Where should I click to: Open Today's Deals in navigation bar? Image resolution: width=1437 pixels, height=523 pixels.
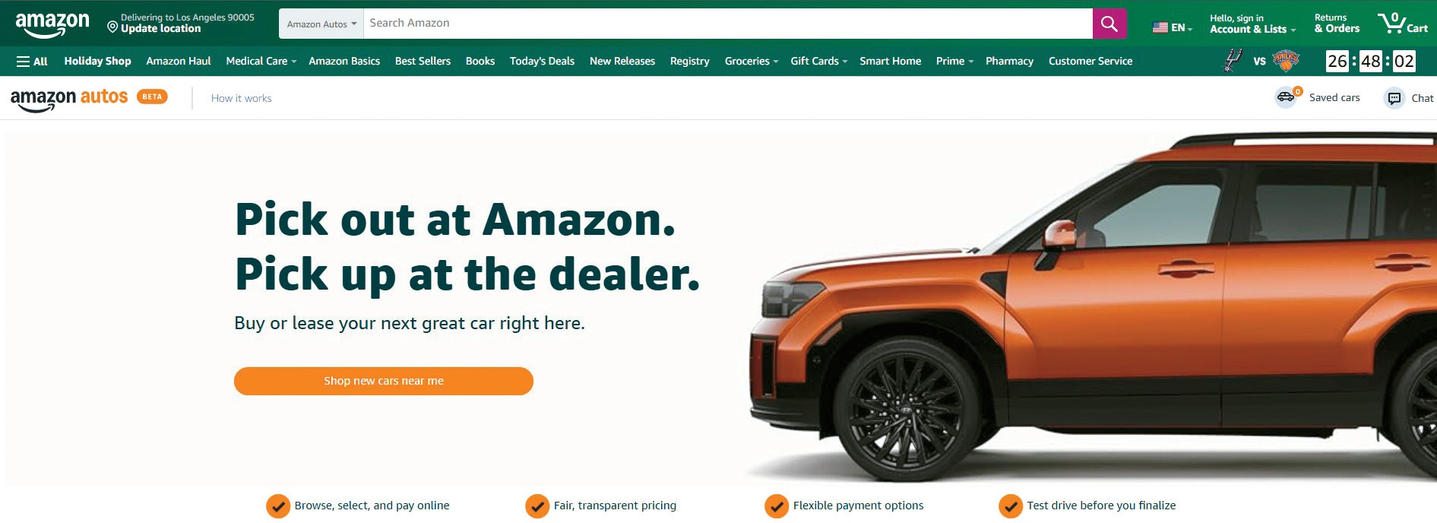click(x=542, y=61)
